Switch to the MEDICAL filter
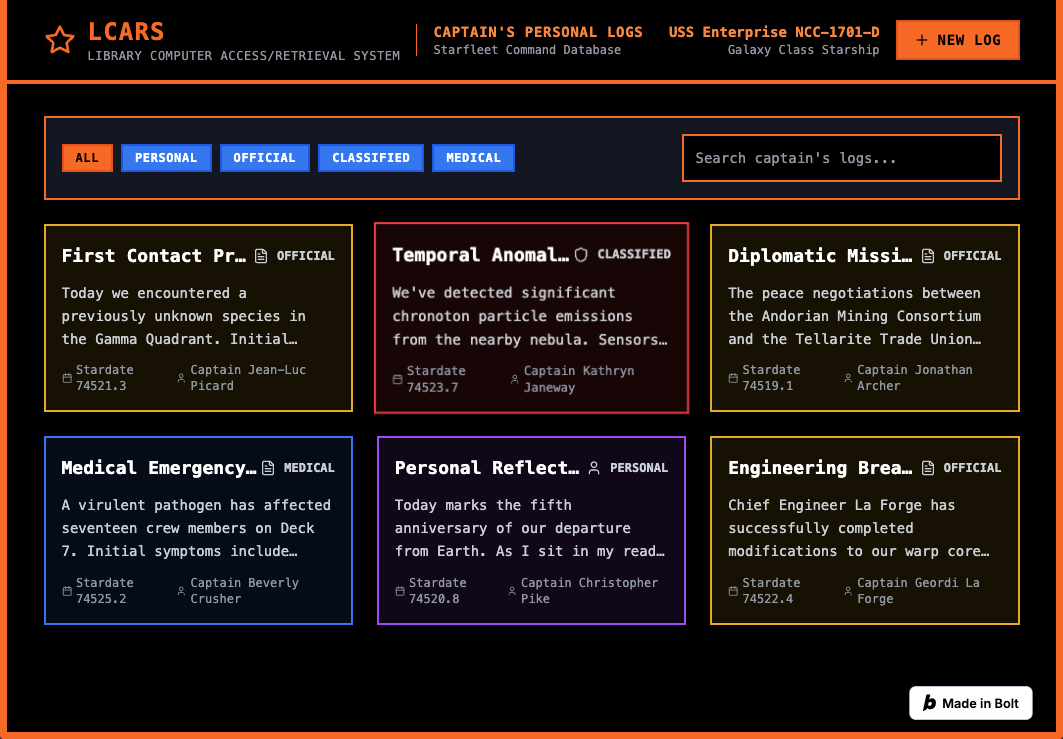Image resolution: width=1063 pixels, height=739 pixels. click(473, 158)
